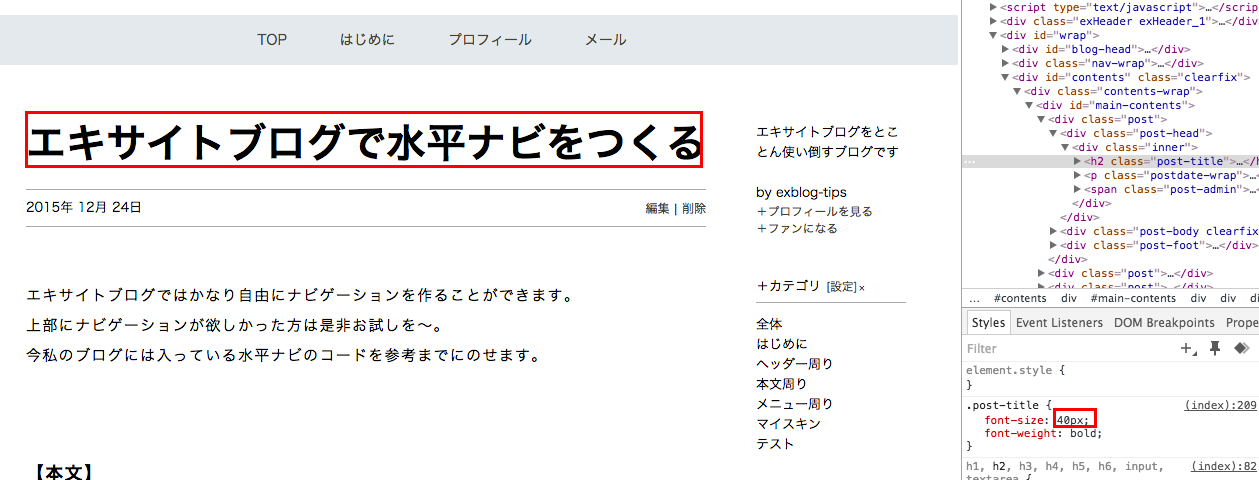Expand the div class="post-foot" node
Viewport: 1259px width, 480px height.
coord(1054,245)
